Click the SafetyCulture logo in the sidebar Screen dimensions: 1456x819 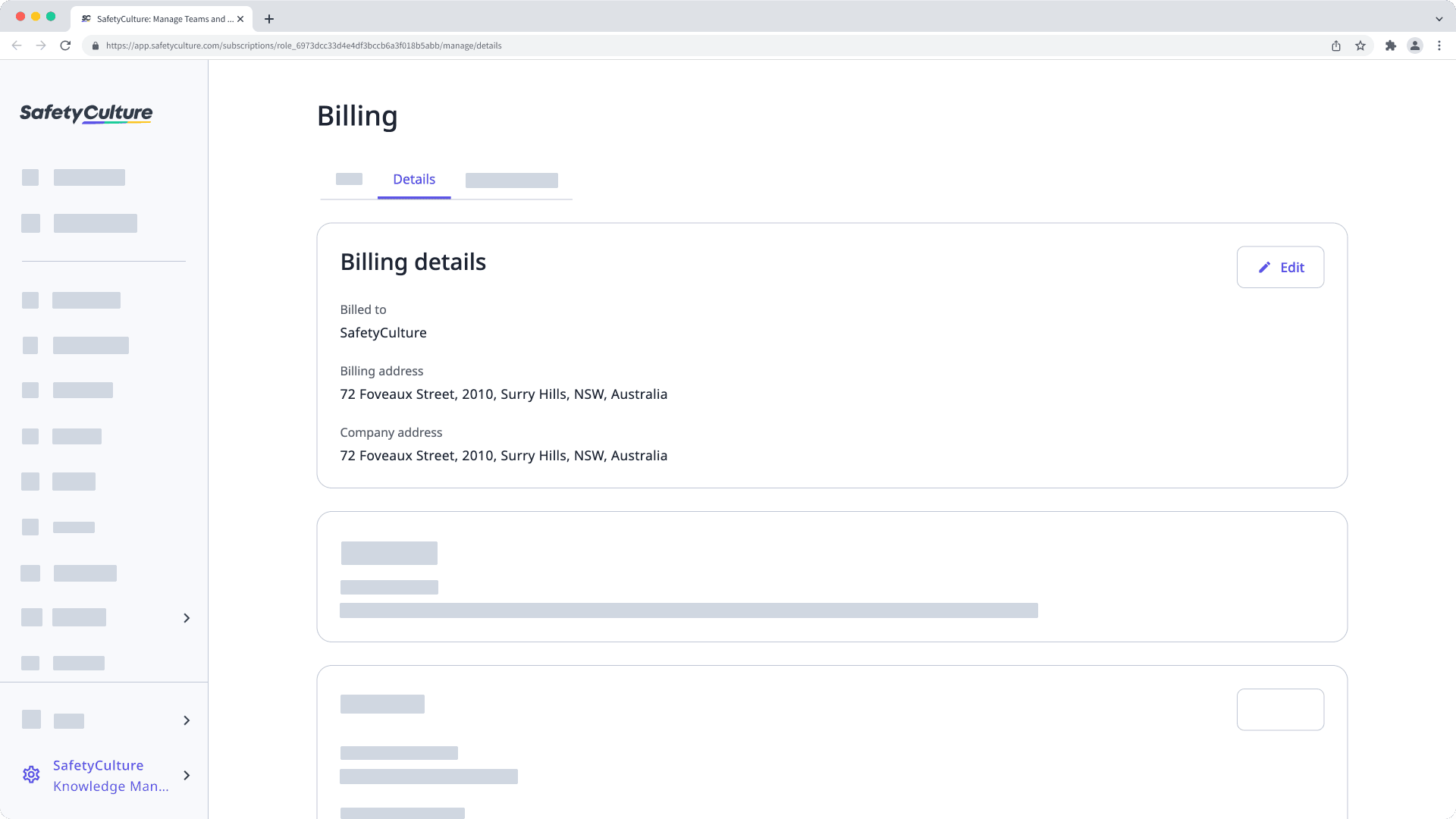(x=86, y=114)
